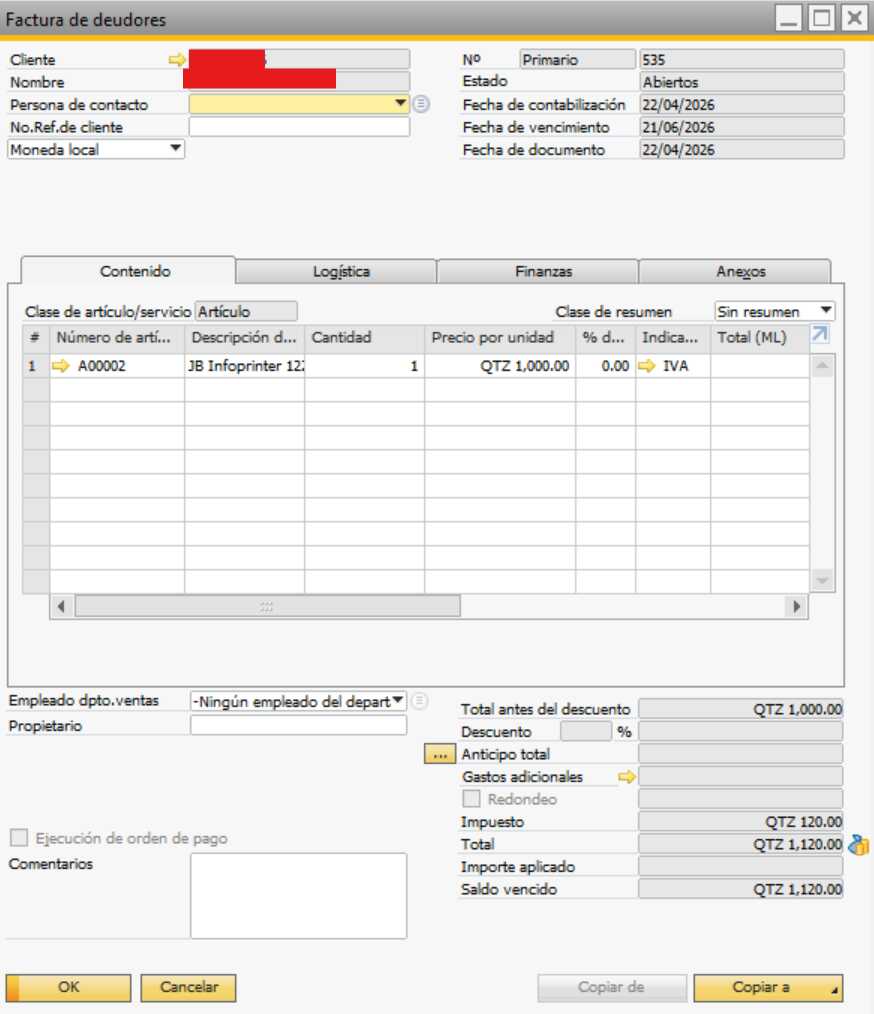
Task: Open the Finanzas tab
Action: click(x=543, y=272)
